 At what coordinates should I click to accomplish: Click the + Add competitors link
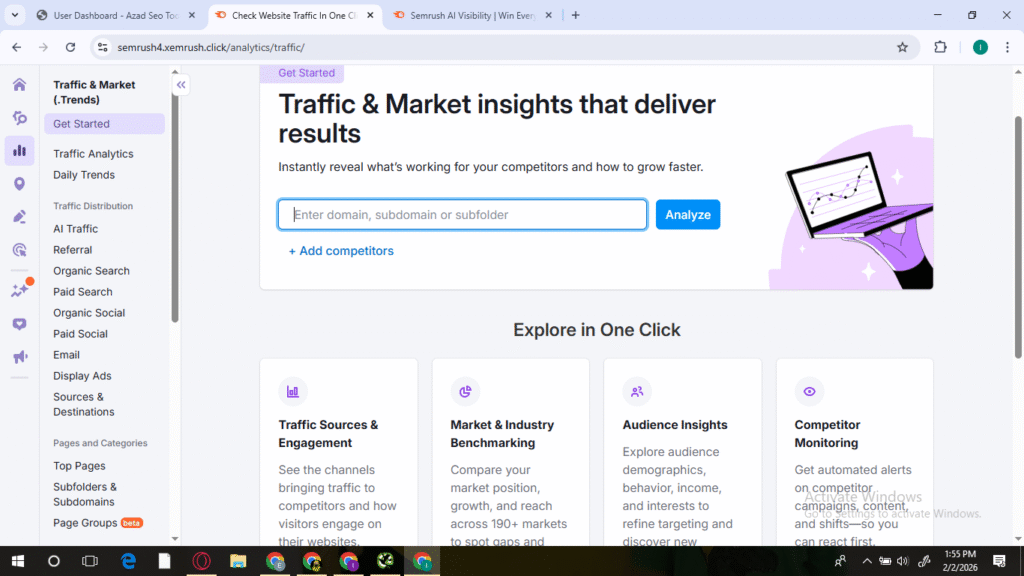(341, 251)
